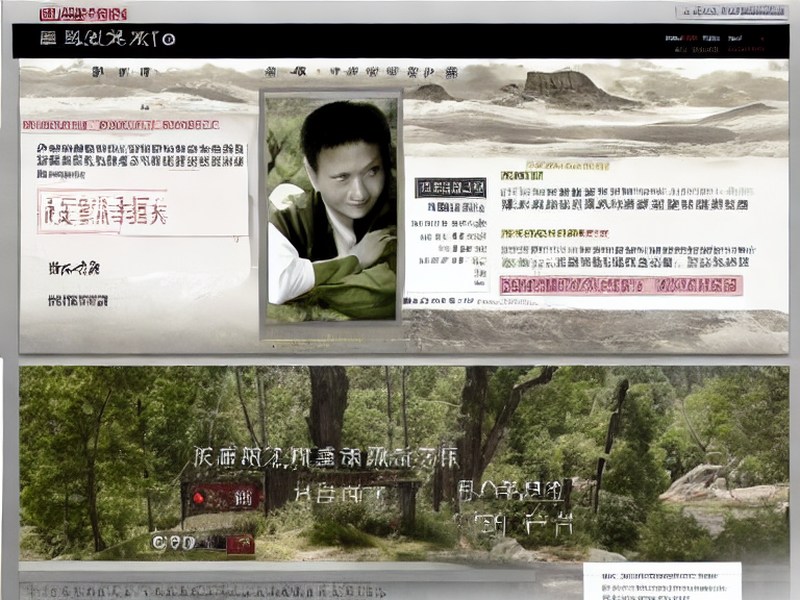This screenshot has width=800, height=600.
Task: Click the red underlined heading above left paragraph
Action: click(x=121, y=124)
